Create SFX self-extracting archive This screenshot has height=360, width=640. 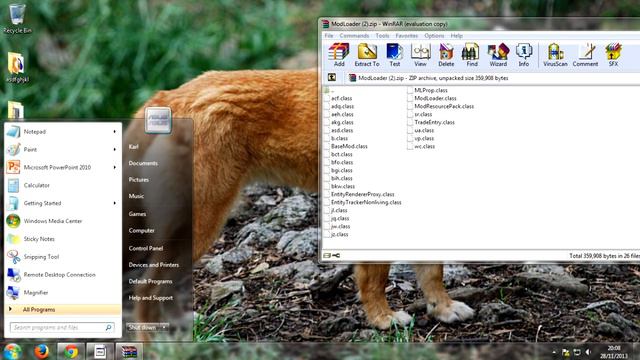[613, 54]
